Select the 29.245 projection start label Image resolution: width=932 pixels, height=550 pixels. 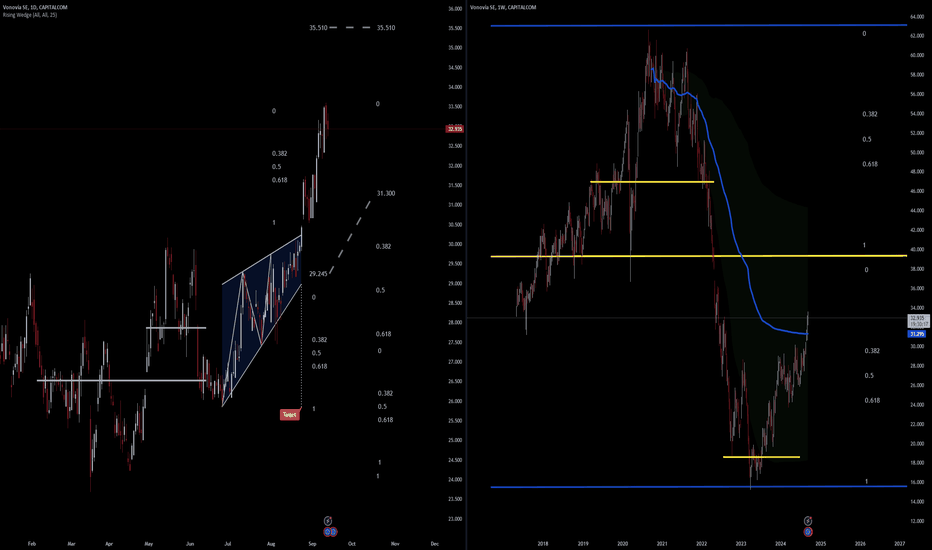pyautogui.click(x=318, y=274)
